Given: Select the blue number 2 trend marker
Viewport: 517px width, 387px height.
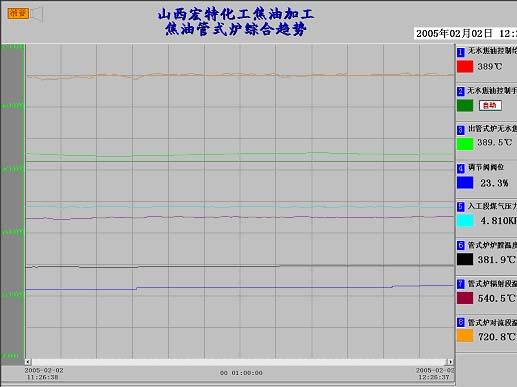Looking at the screenshot, I should pyautogui.click(x=461, y=91).
